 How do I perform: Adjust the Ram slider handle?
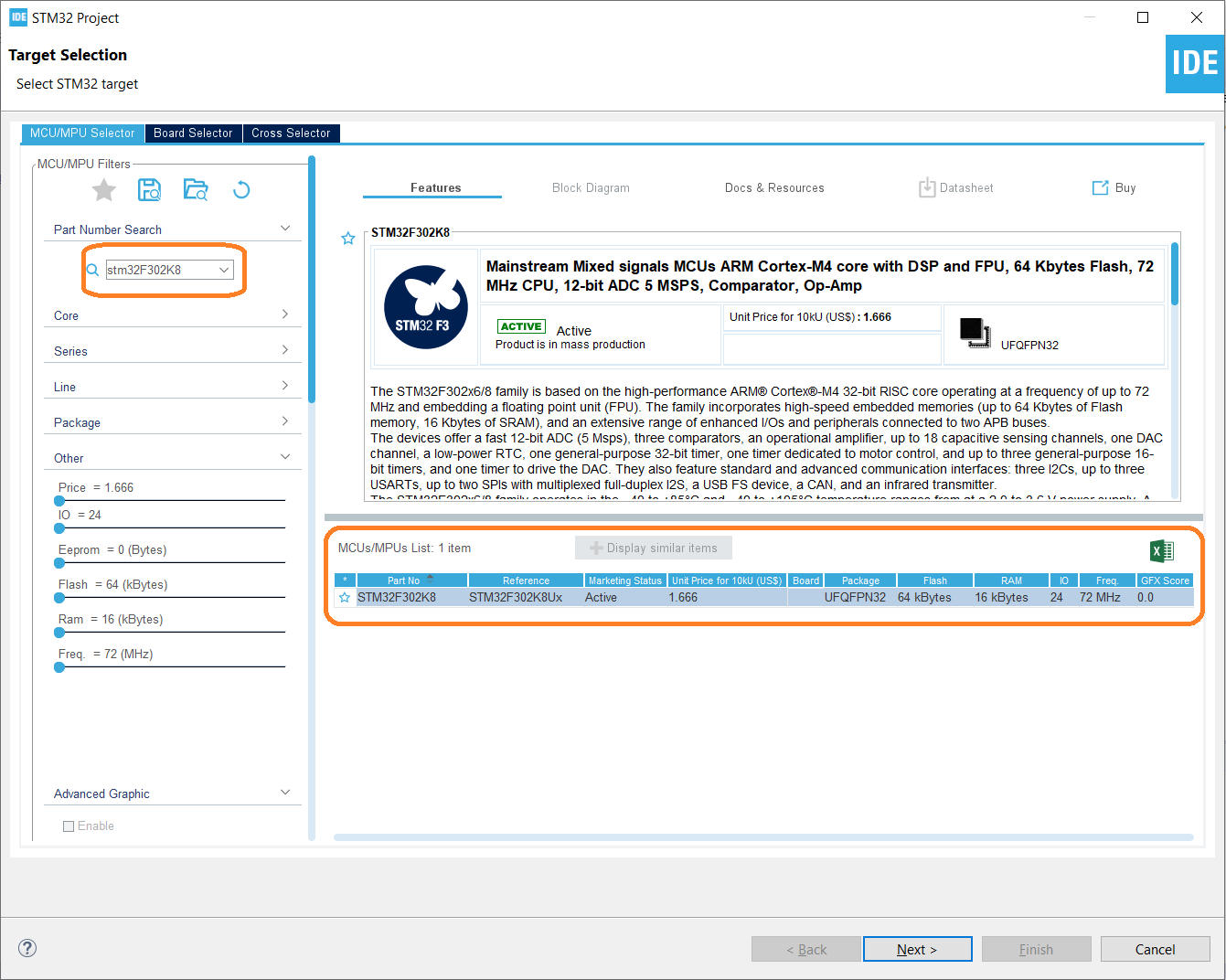(x=59, y=633)
